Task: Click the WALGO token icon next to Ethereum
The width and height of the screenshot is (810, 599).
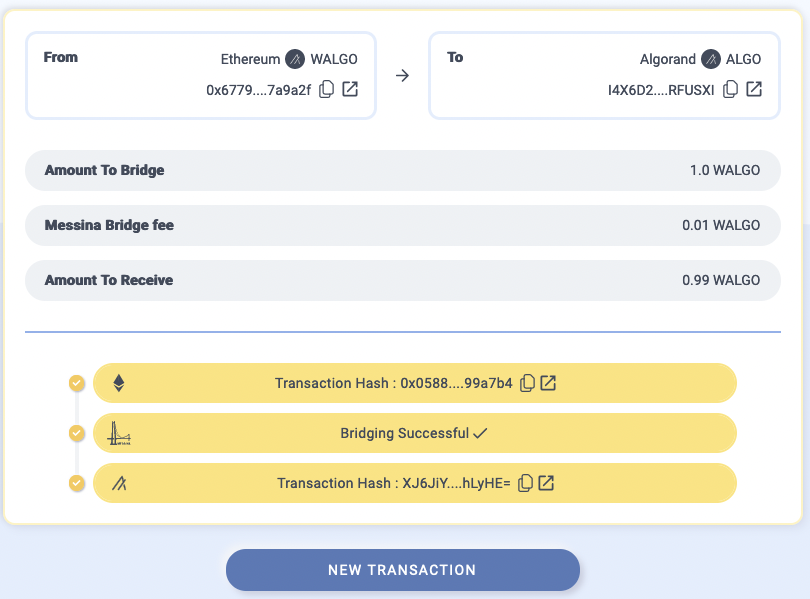Action: pyautogui.click(x=295, y=59)
